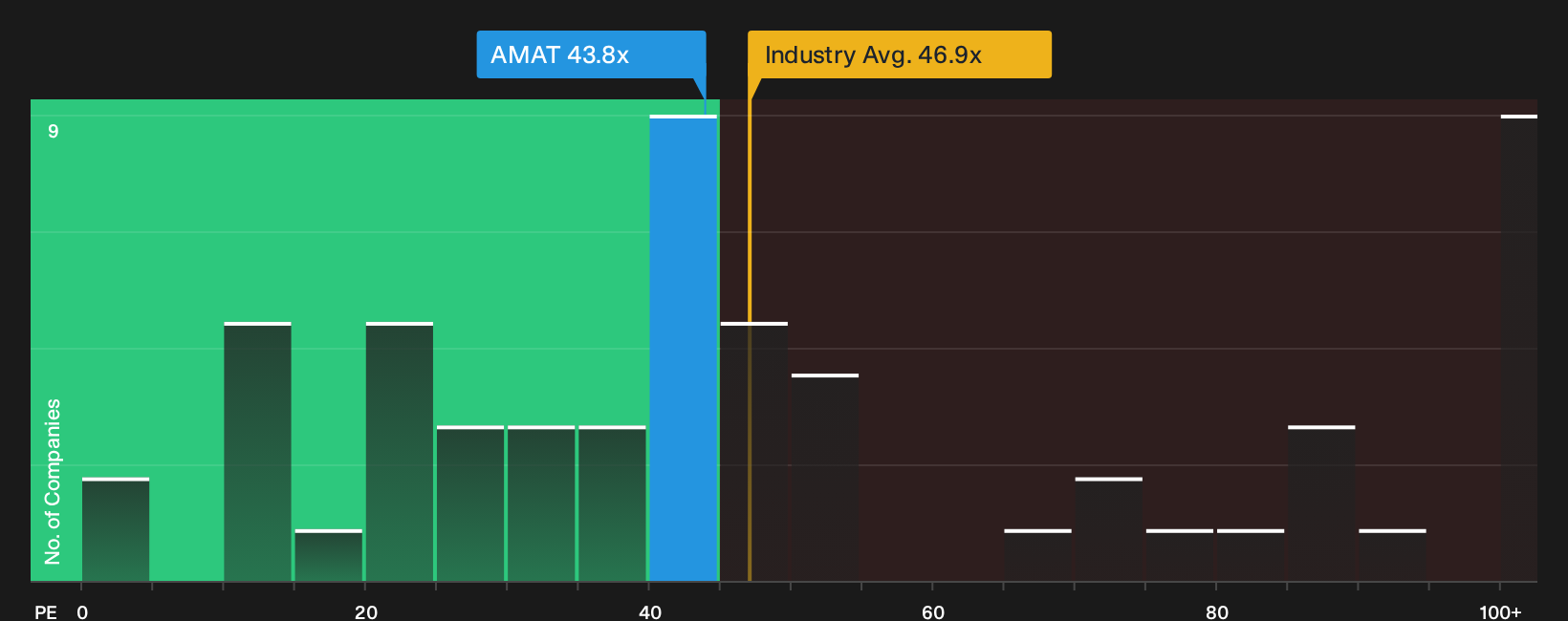Click the dark bar for PE 50-55
The image size is (1568, 621).
[825, 478]
